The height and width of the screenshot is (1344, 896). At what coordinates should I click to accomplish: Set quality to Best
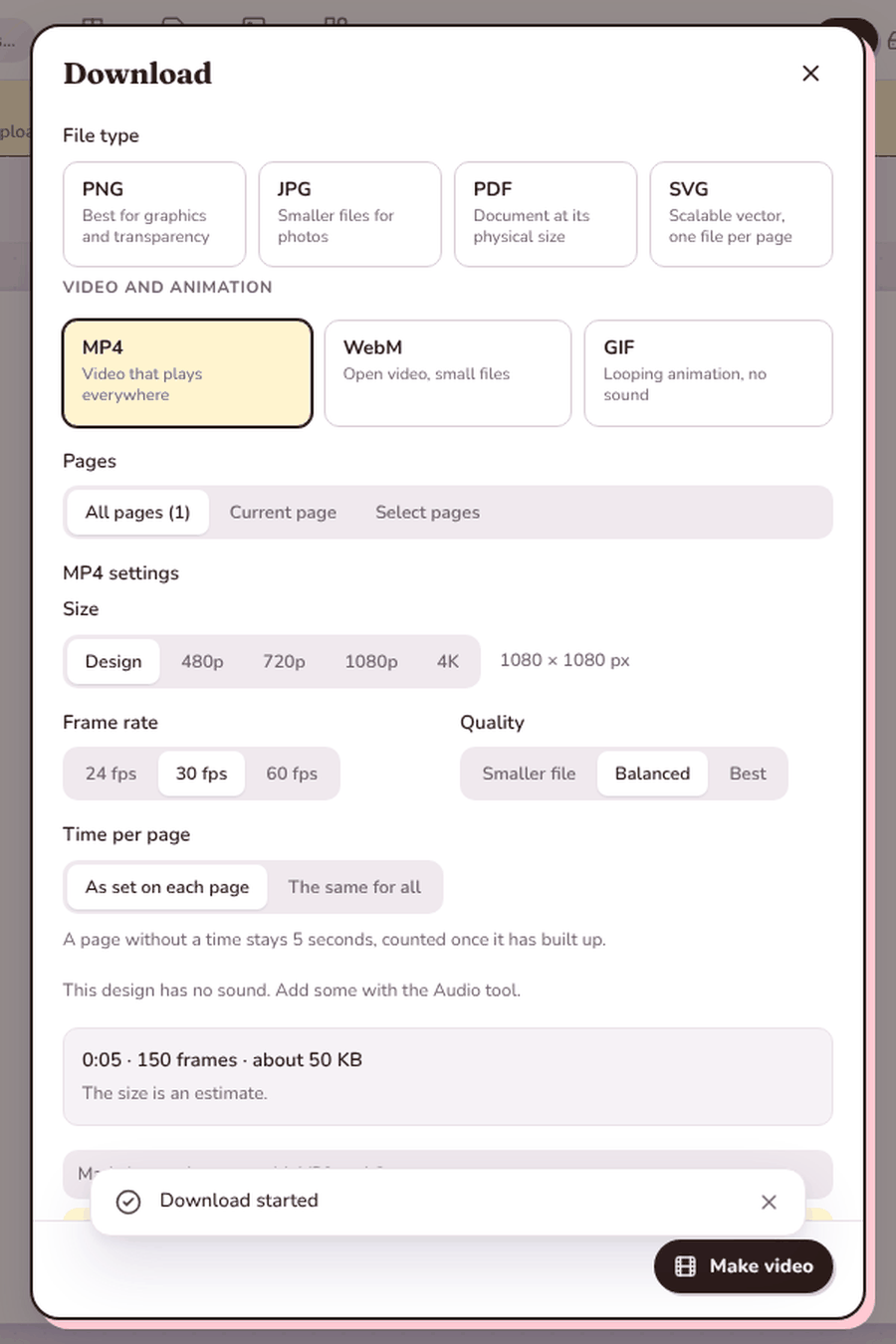[x=748, y=774]
